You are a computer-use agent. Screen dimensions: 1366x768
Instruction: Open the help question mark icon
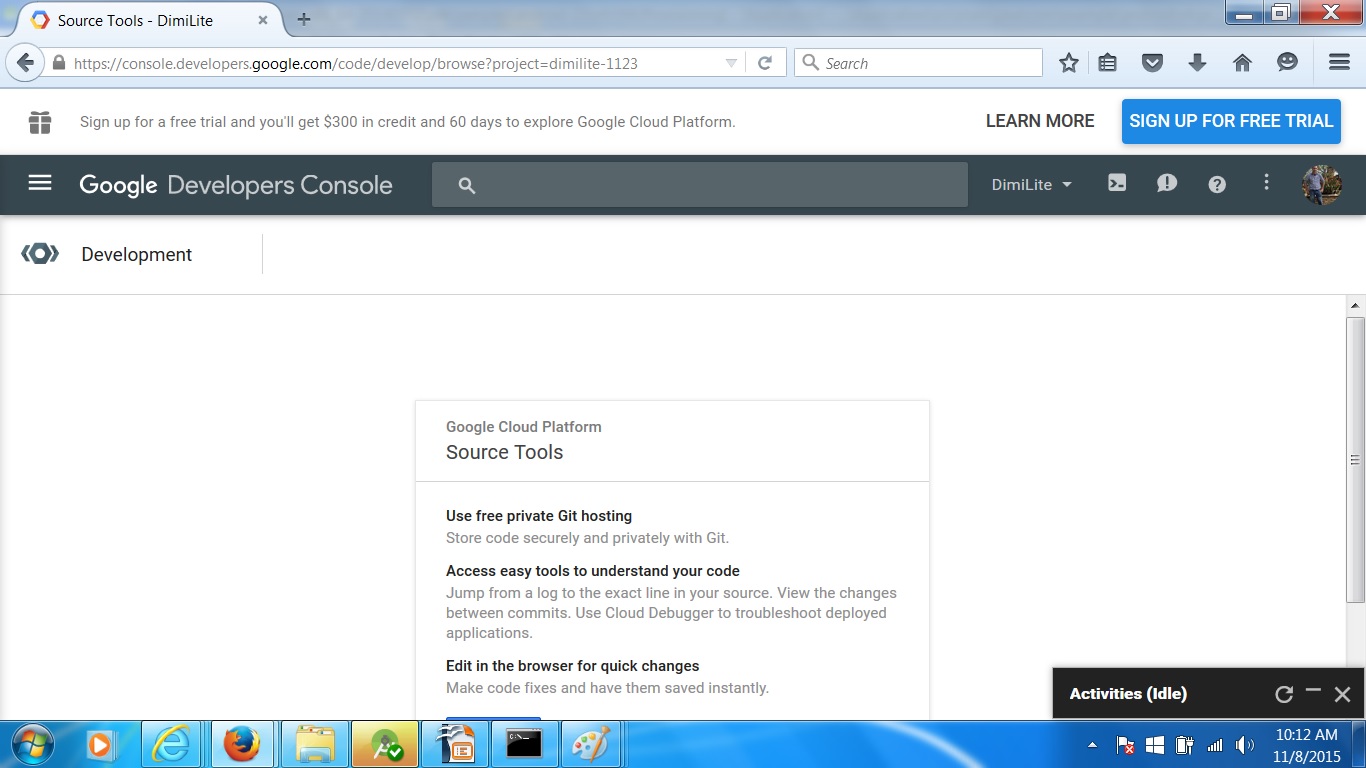(x=1217, y=184)
